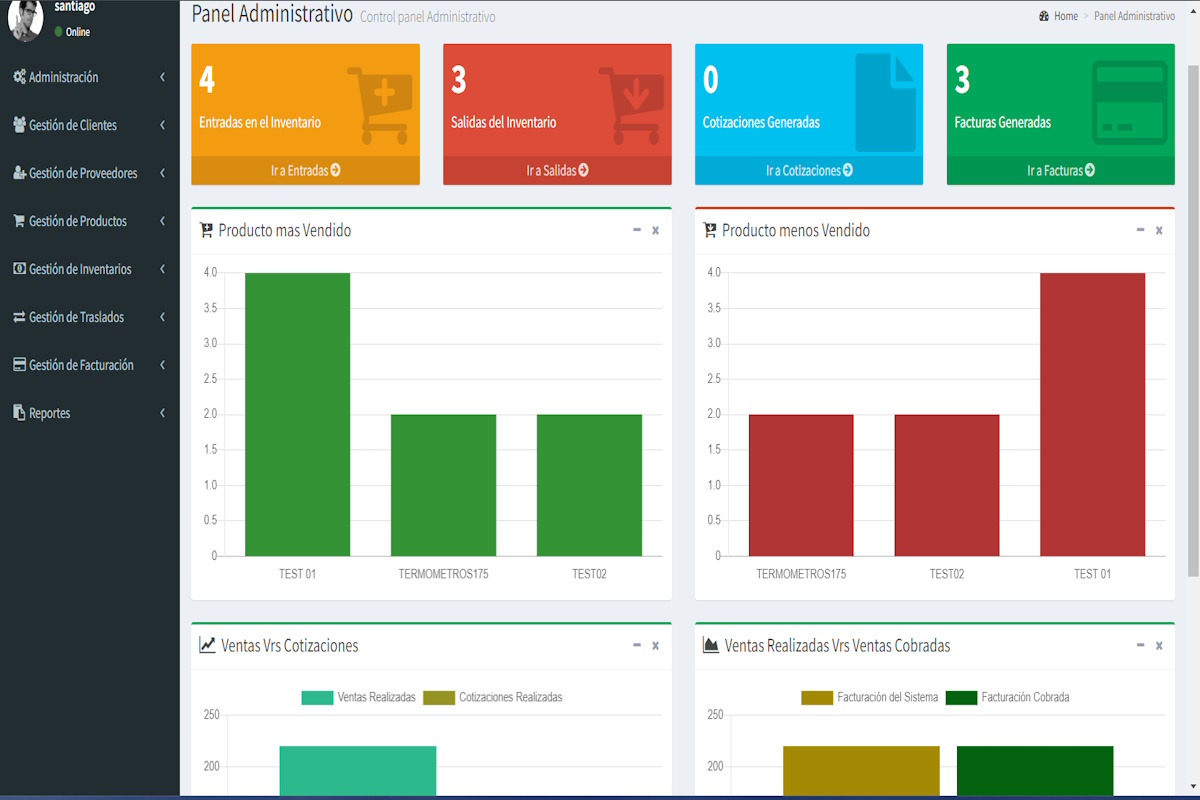Click the Gestión de Productos cart icon
Screen dimensions: 1200x800
(19, 221)
